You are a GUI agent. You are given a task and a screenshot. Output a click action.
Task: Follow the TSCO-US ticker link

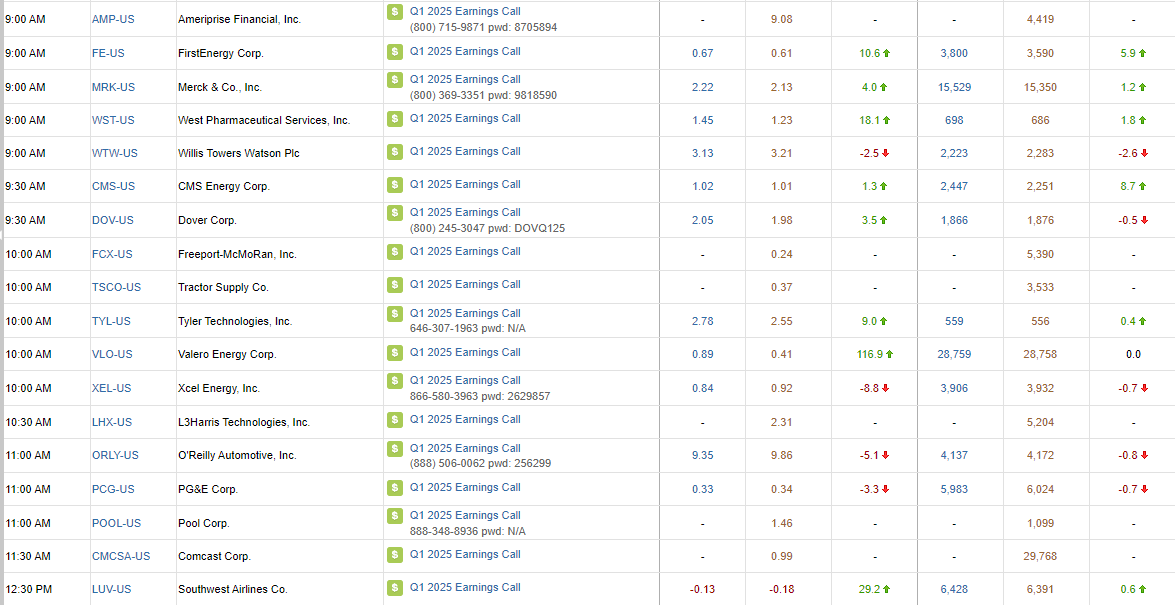(x=117, y=287)
